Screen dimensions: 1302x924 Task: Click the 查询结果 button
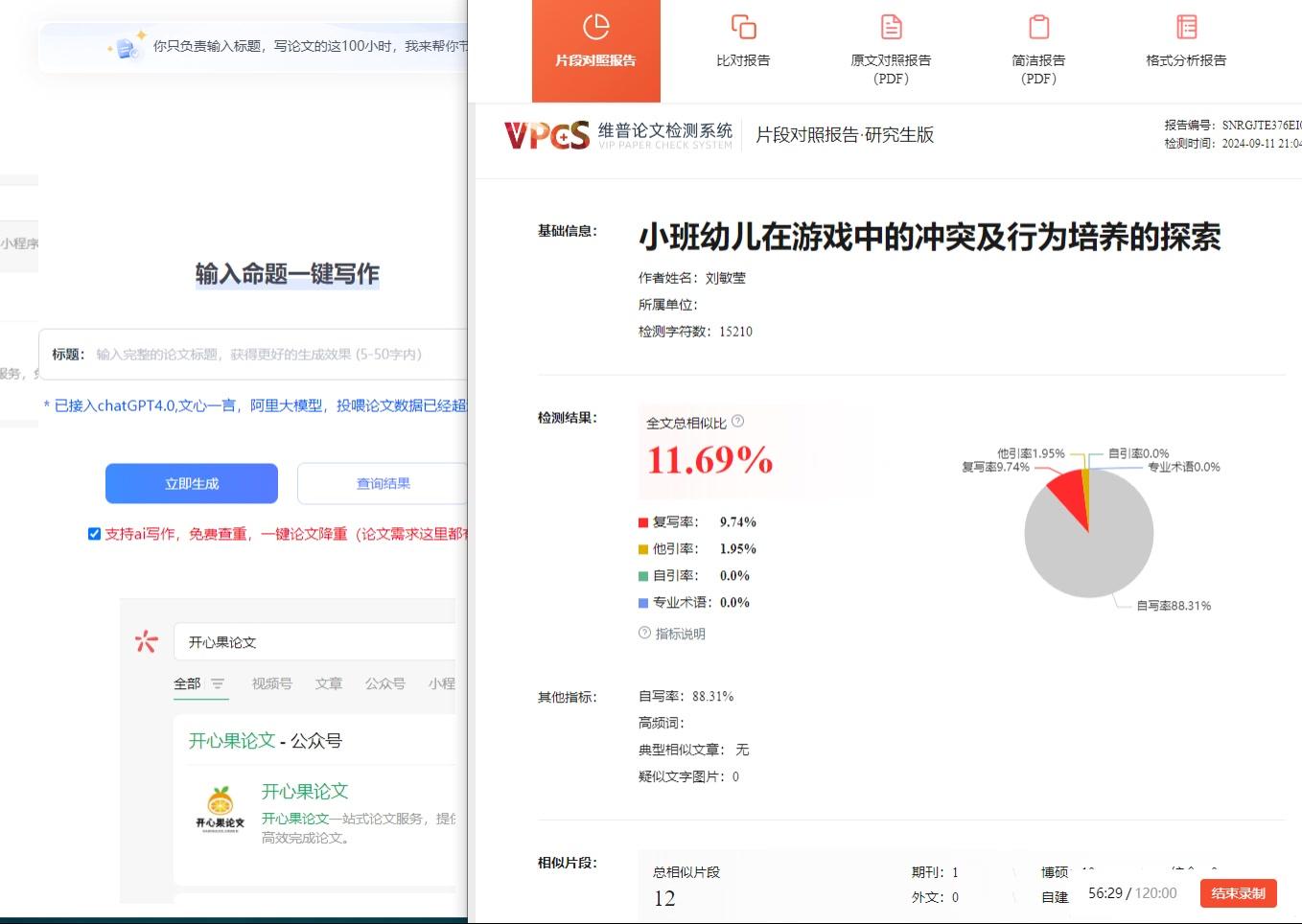383,484
